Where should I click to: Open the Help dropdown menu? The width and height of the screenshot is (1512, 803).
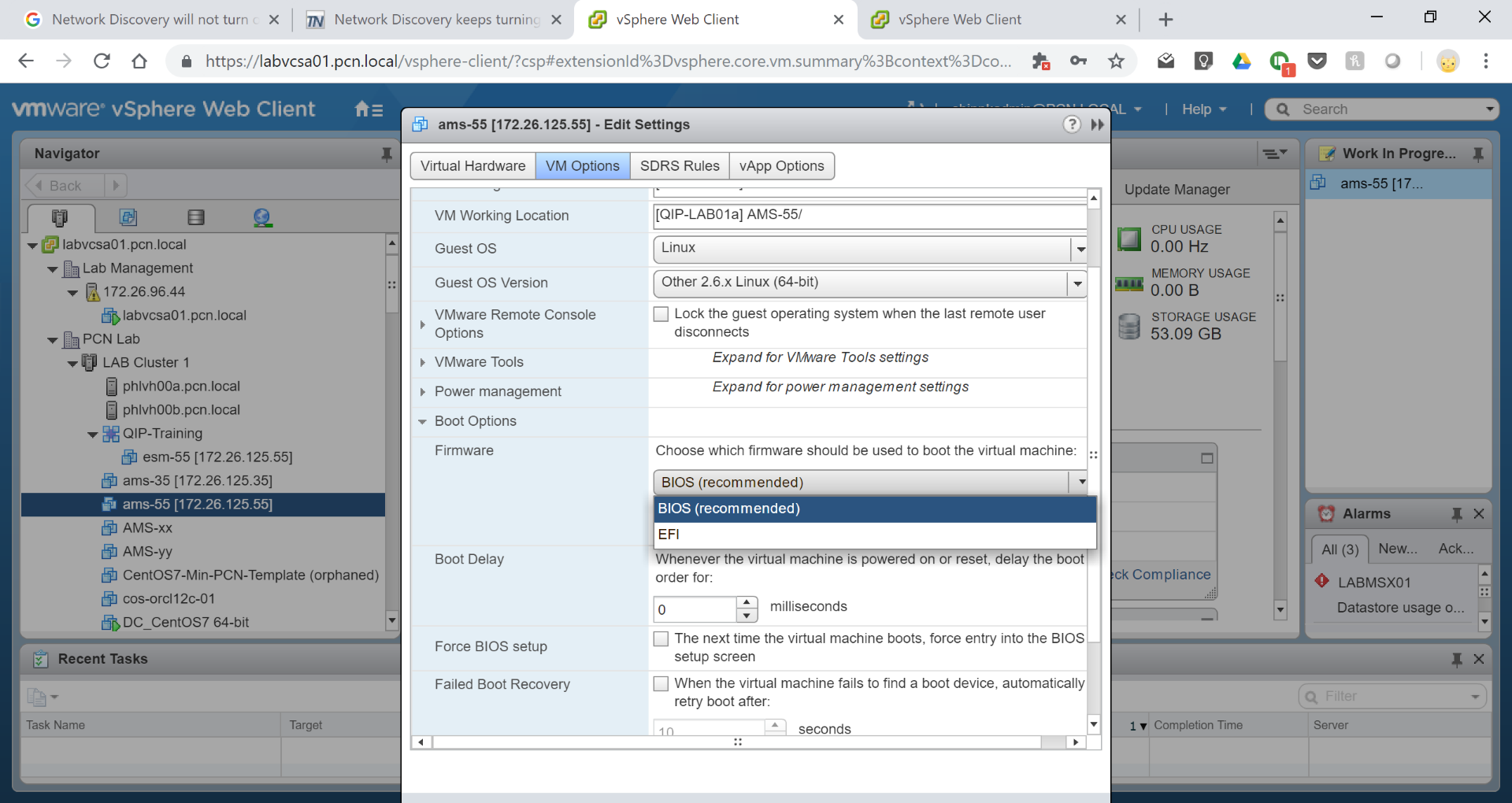coord(1204,109)
